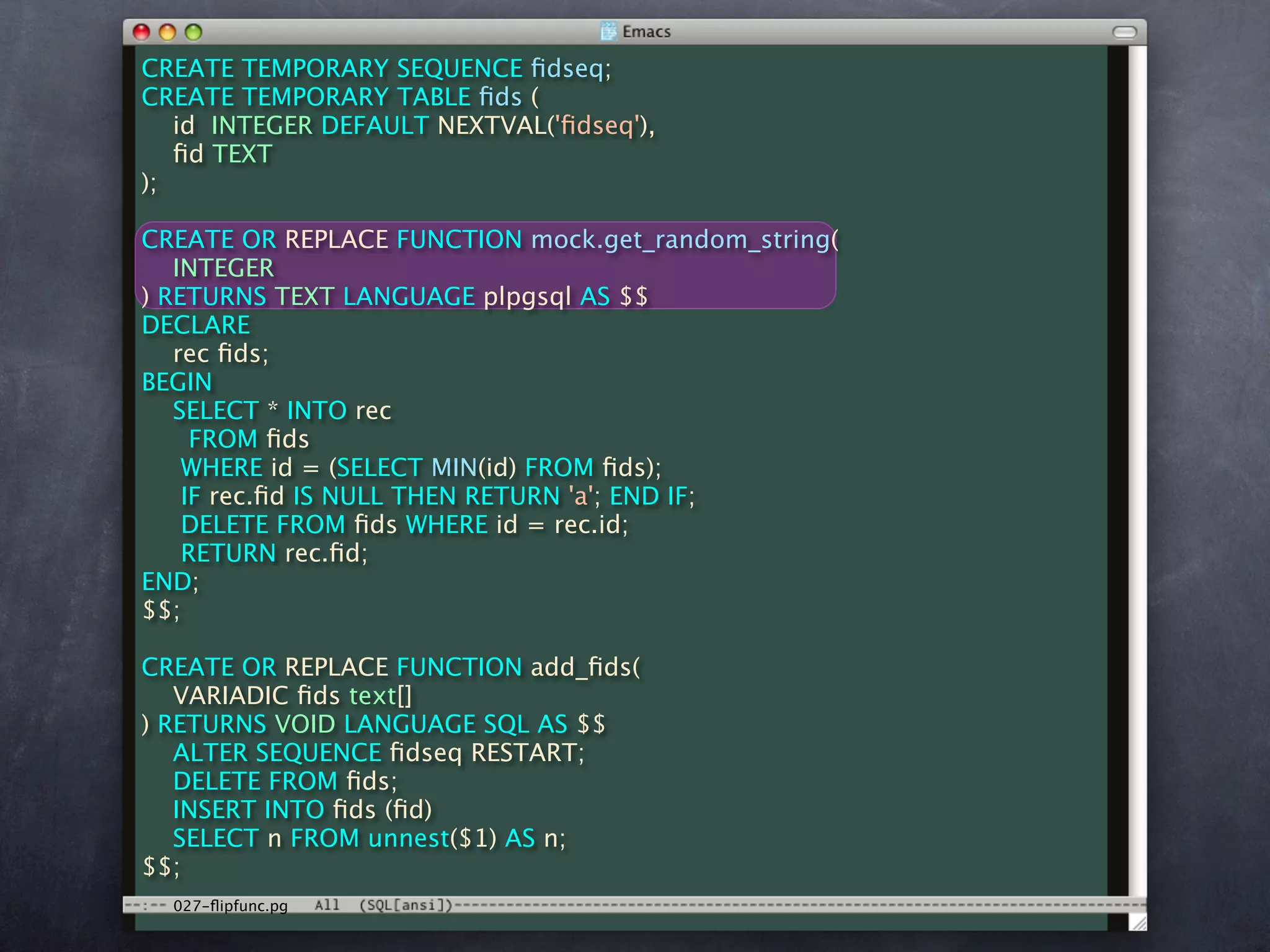Click the 'VARIADIC fids text[]' line
The height and width of the screenshot is (952, 1270).
click(x=292, y=696)
